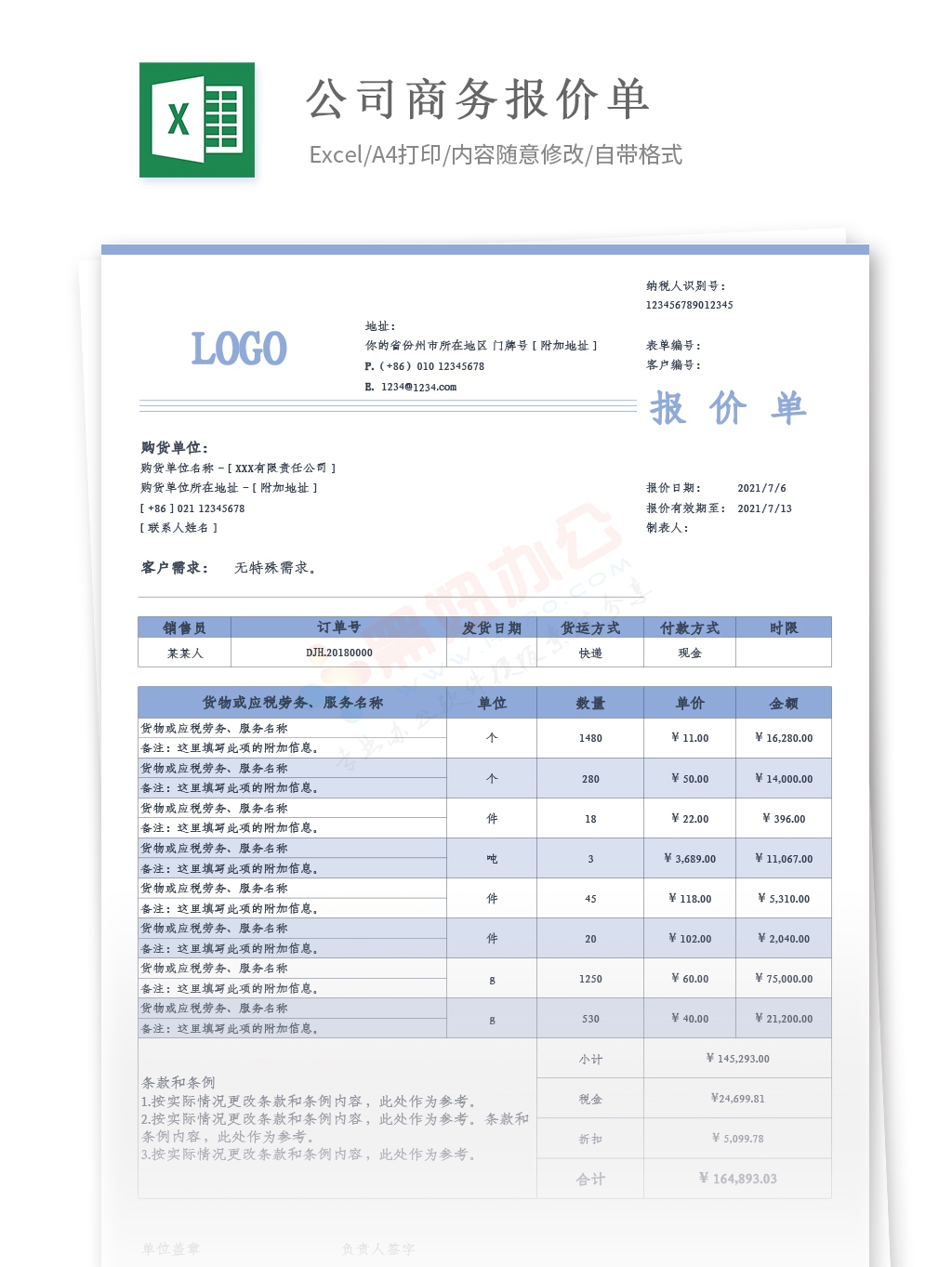Click the unit price ¥3,689.00 cell

(x=690, y=859)
